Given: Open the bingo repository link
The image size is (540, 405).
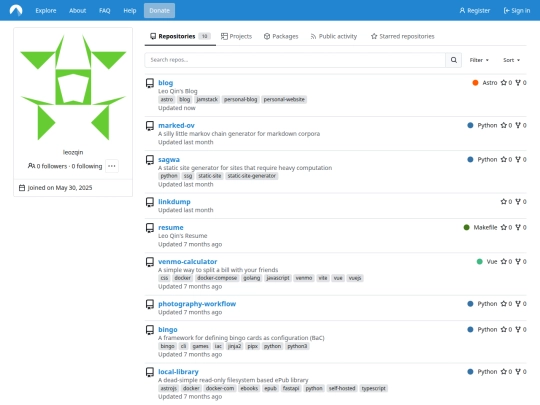Looking at the screenshot, I should (x=168, y=330).
